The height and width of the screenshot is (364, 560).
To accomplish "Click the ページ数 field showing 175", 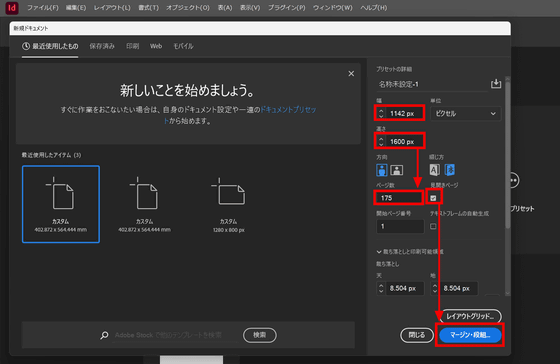I will [399, 198].
